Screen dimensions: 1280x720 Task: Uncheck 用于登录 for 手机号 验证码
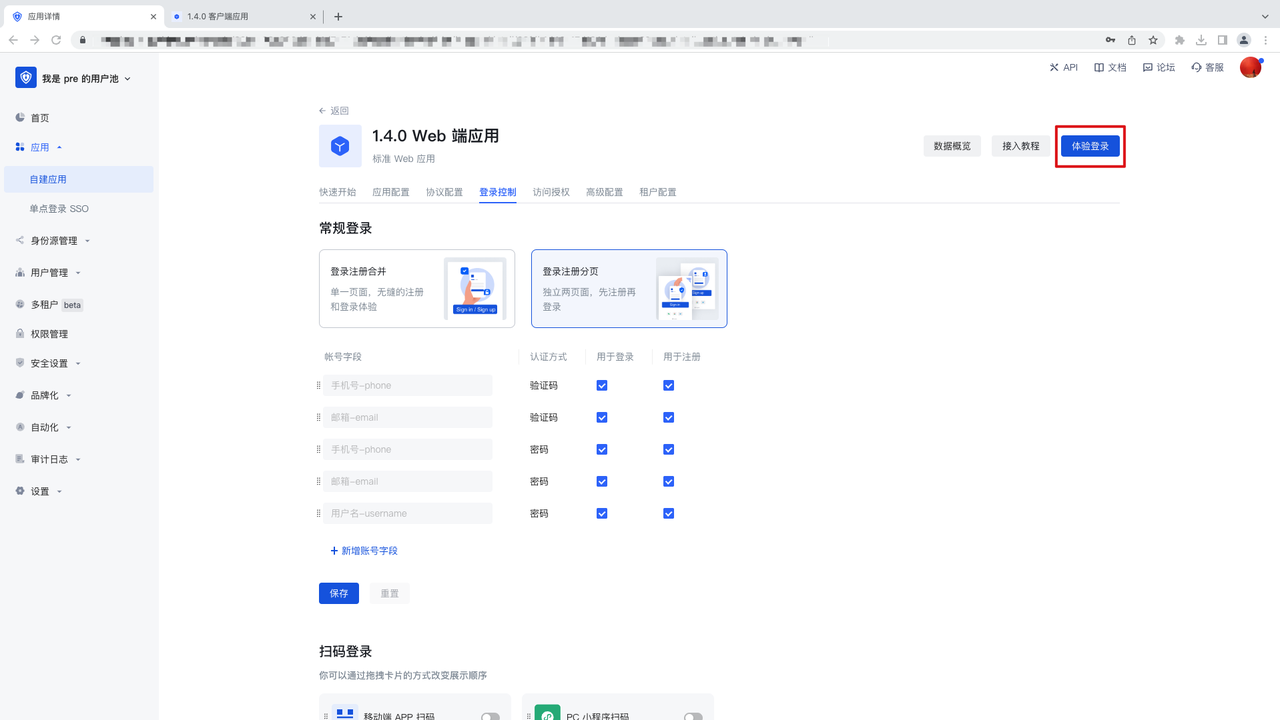coord(602,385)
